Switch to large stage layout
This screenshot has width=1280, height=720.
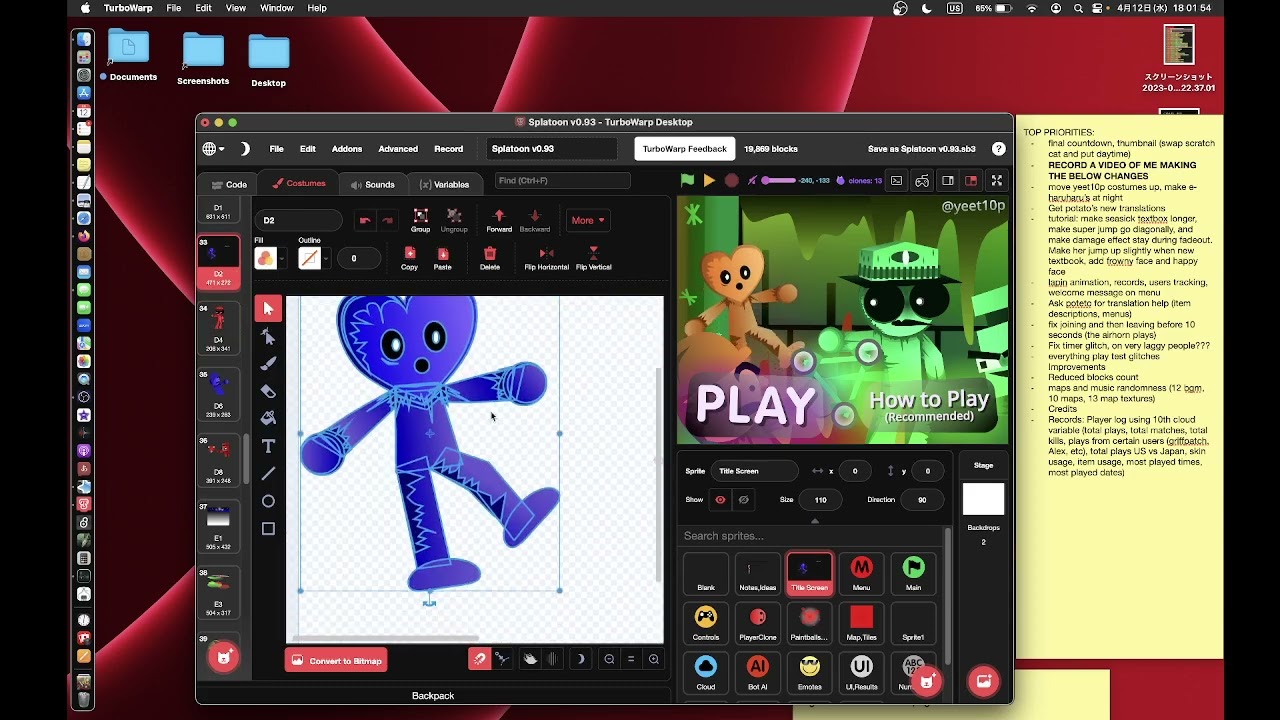tap(970, 181)
